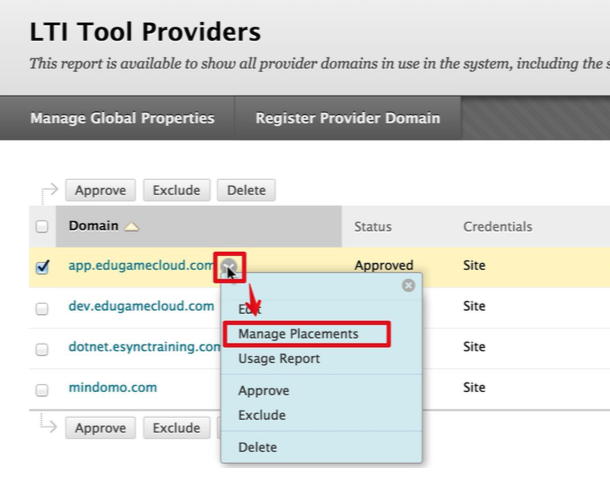
Task: Choose Manage Placements from context menu
Action: (x=297, y=334)
